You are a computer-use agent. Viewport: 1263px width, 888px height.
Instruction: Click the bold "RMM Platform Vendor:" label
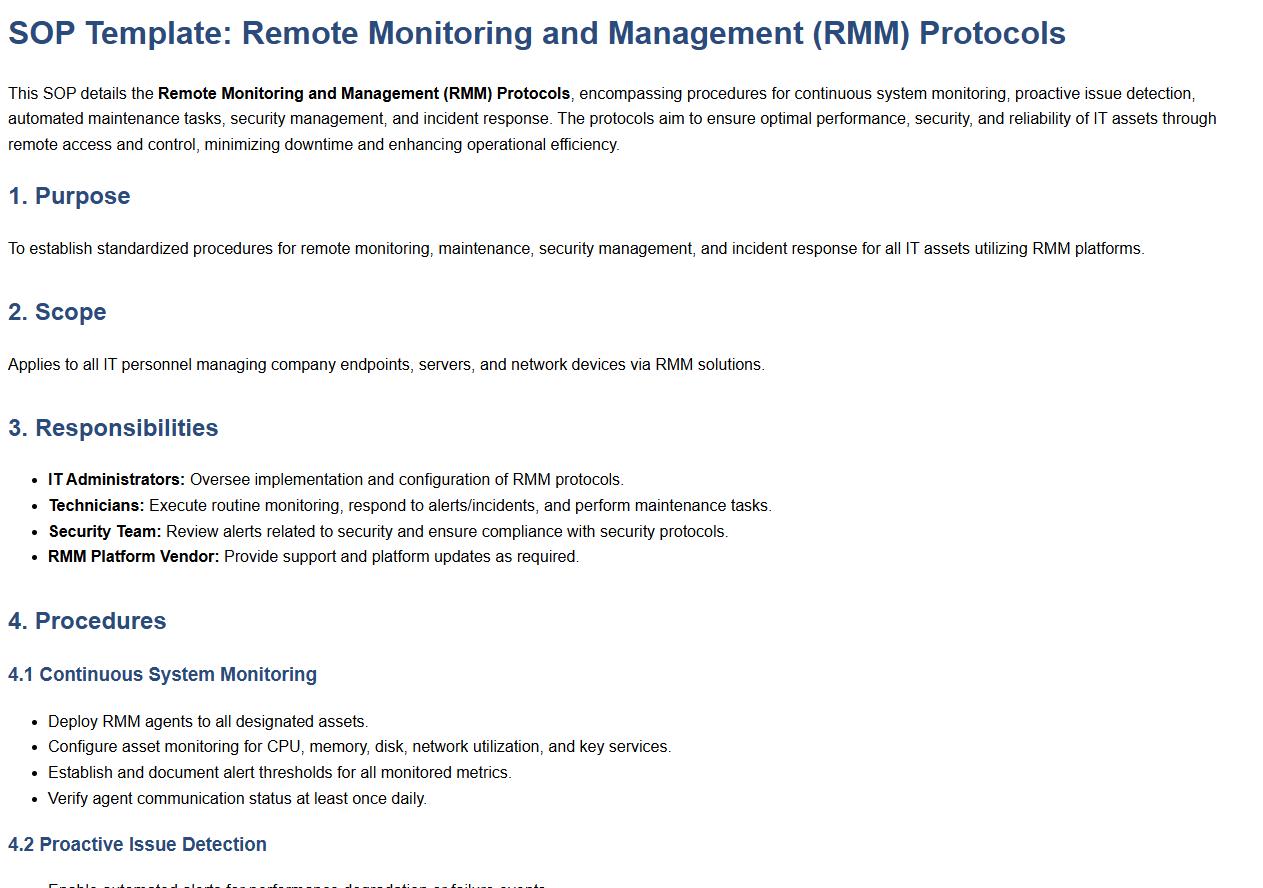tap(133, 557)
